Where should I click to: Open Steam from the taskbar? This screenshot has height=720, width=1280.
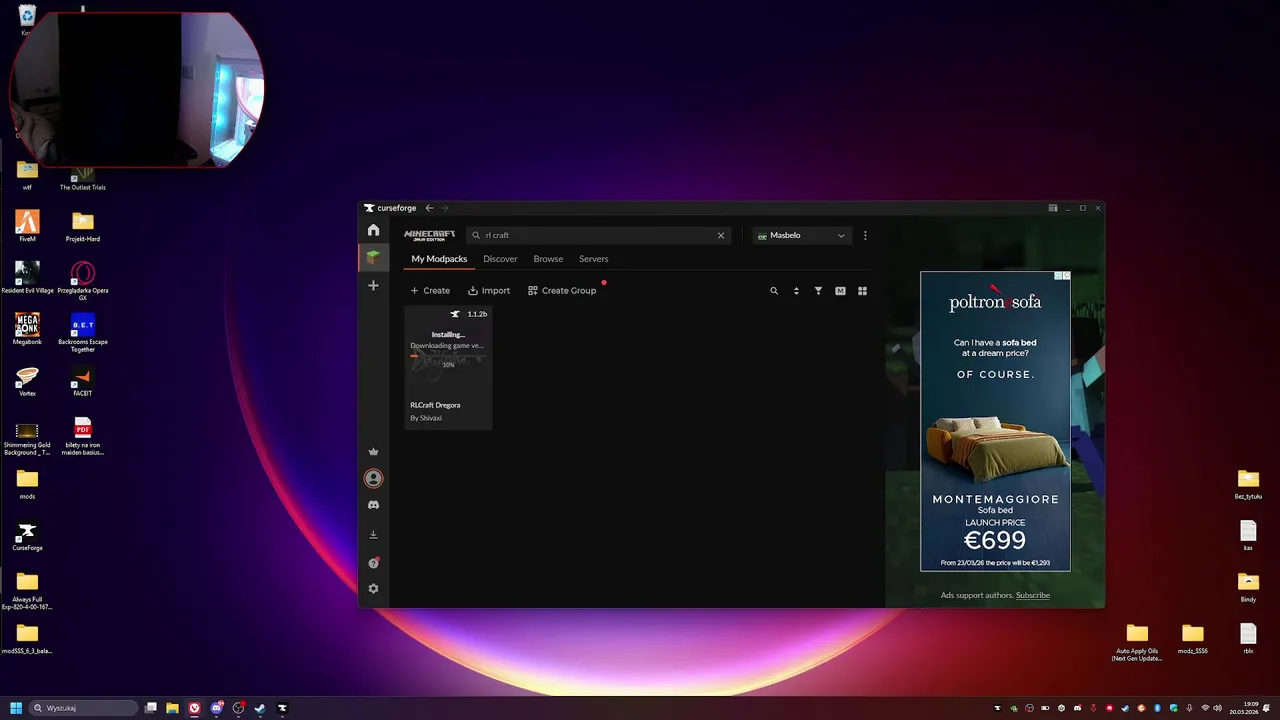260,708
